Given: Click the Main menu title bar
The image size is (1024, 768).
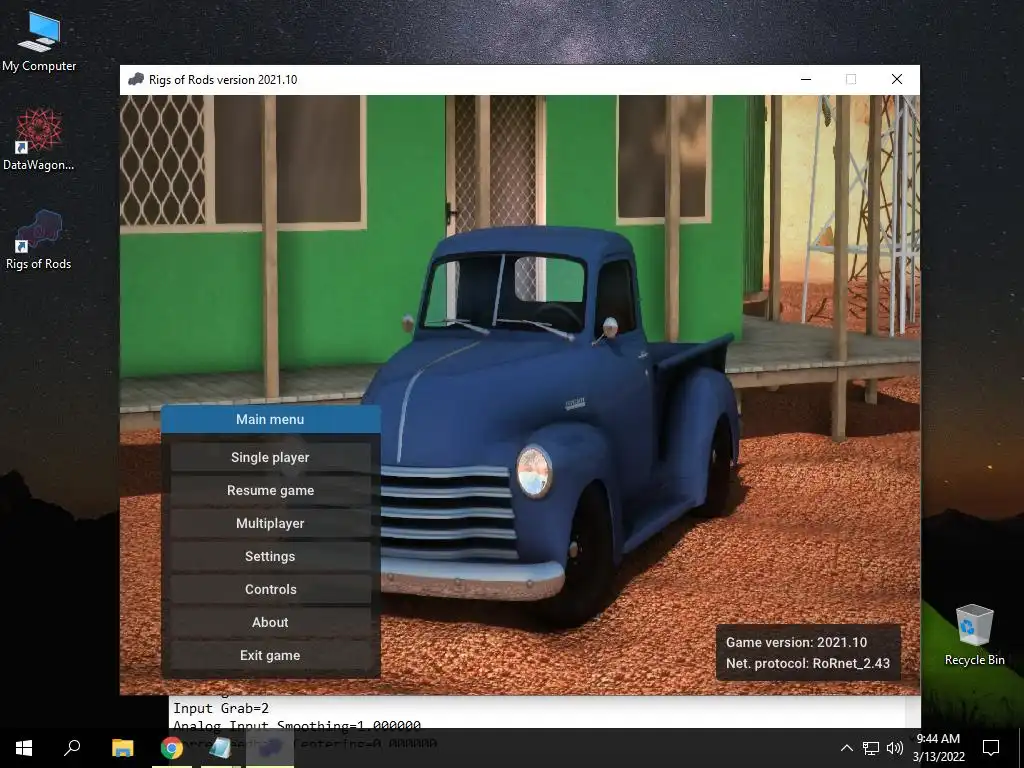Looking at the screenshot, I should point(270,419).
